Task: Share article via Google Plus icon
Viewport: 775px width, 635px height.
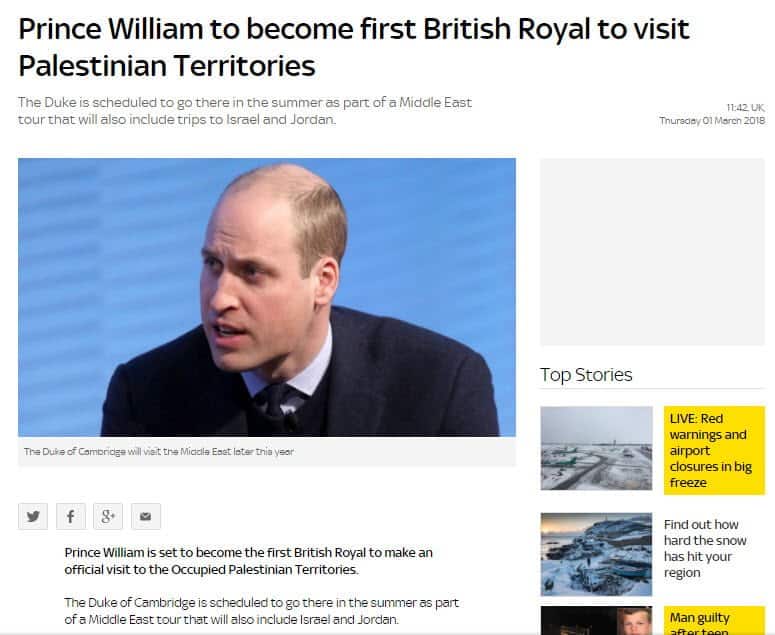Action: point(108,516)
